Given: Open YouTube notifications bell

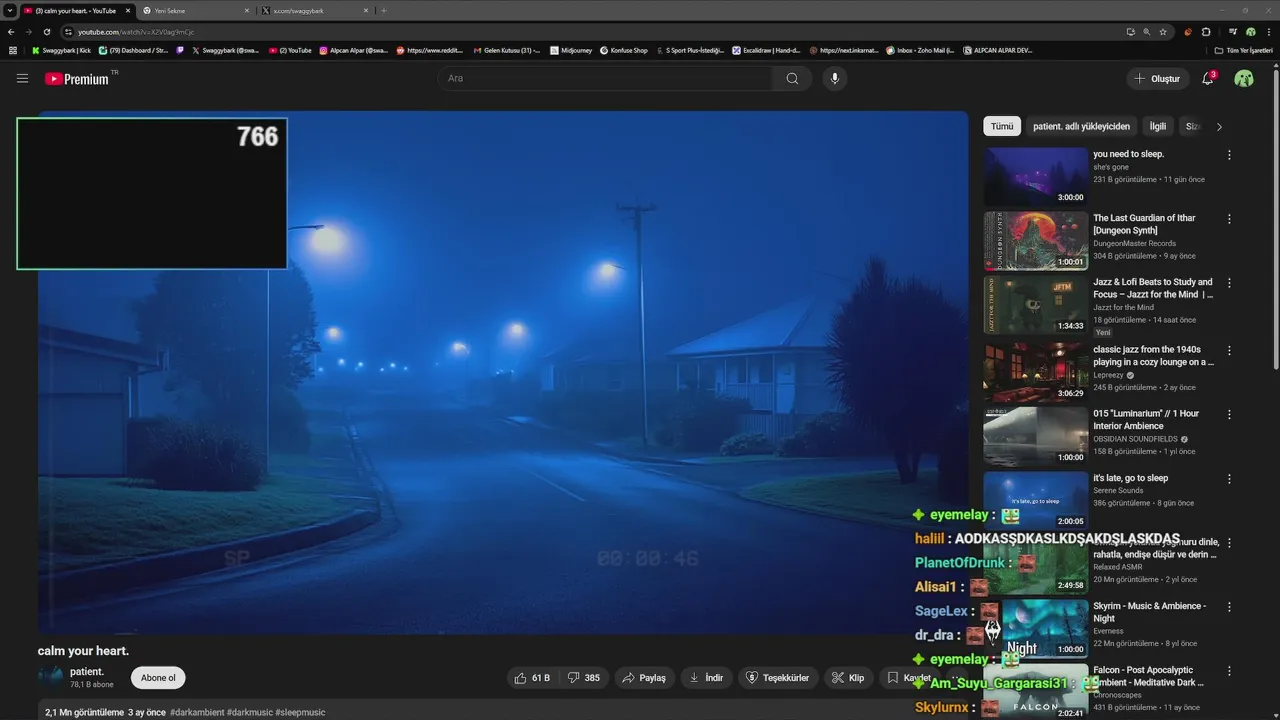Looking at the screenshot, I should point(1208,78).
